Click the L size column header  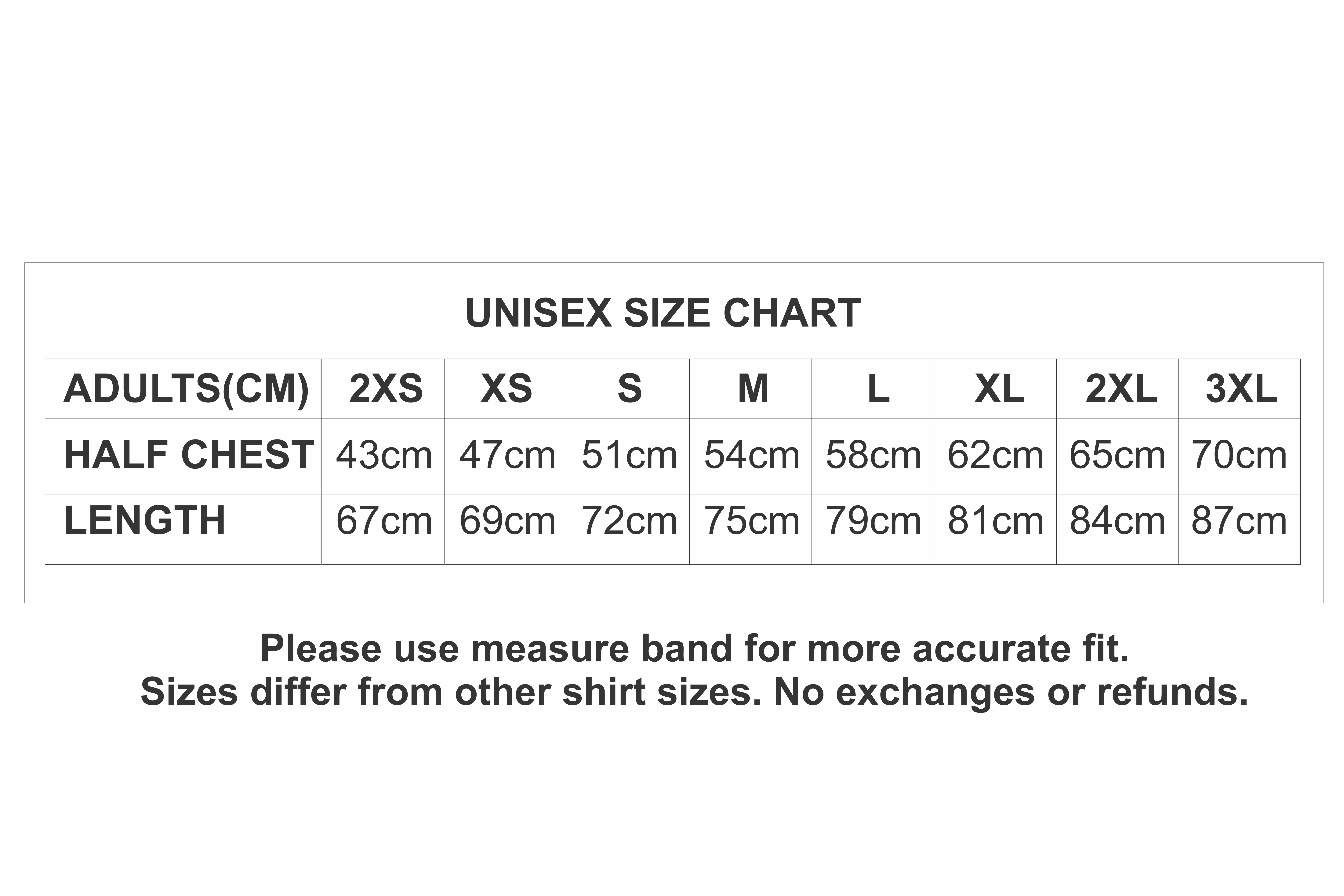pos(873,389)
